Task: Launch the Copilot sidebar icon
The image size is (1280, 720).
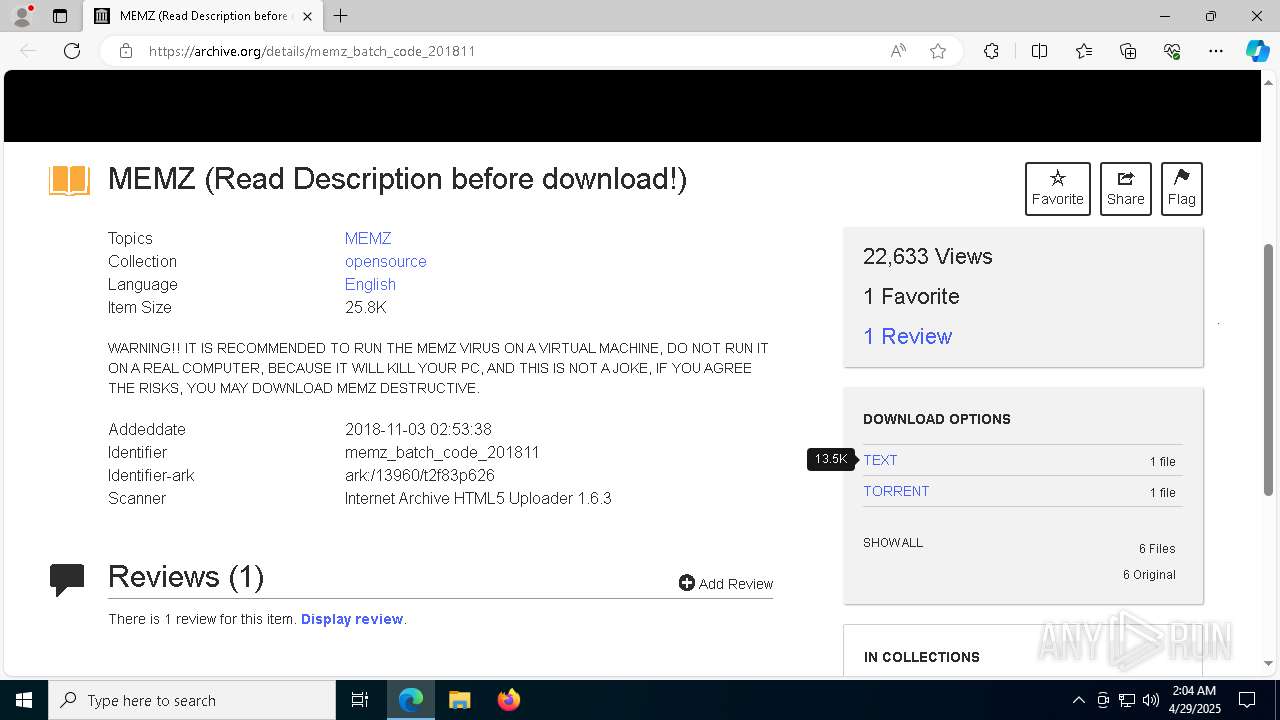Action: click(1257, 51)
